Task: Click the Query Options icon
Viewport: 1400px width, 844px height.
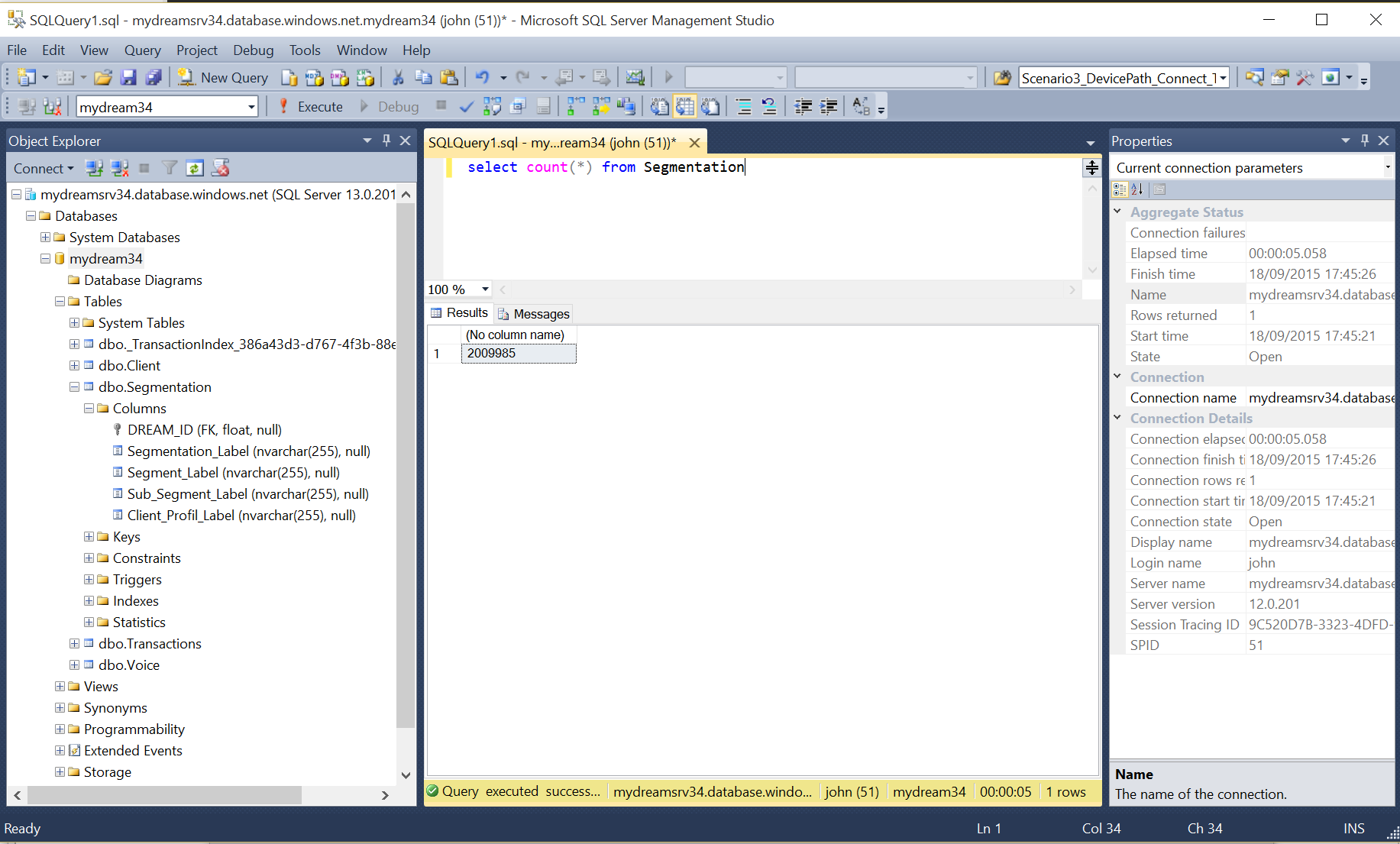Action: pyautogui.click(x=518, y=106)
